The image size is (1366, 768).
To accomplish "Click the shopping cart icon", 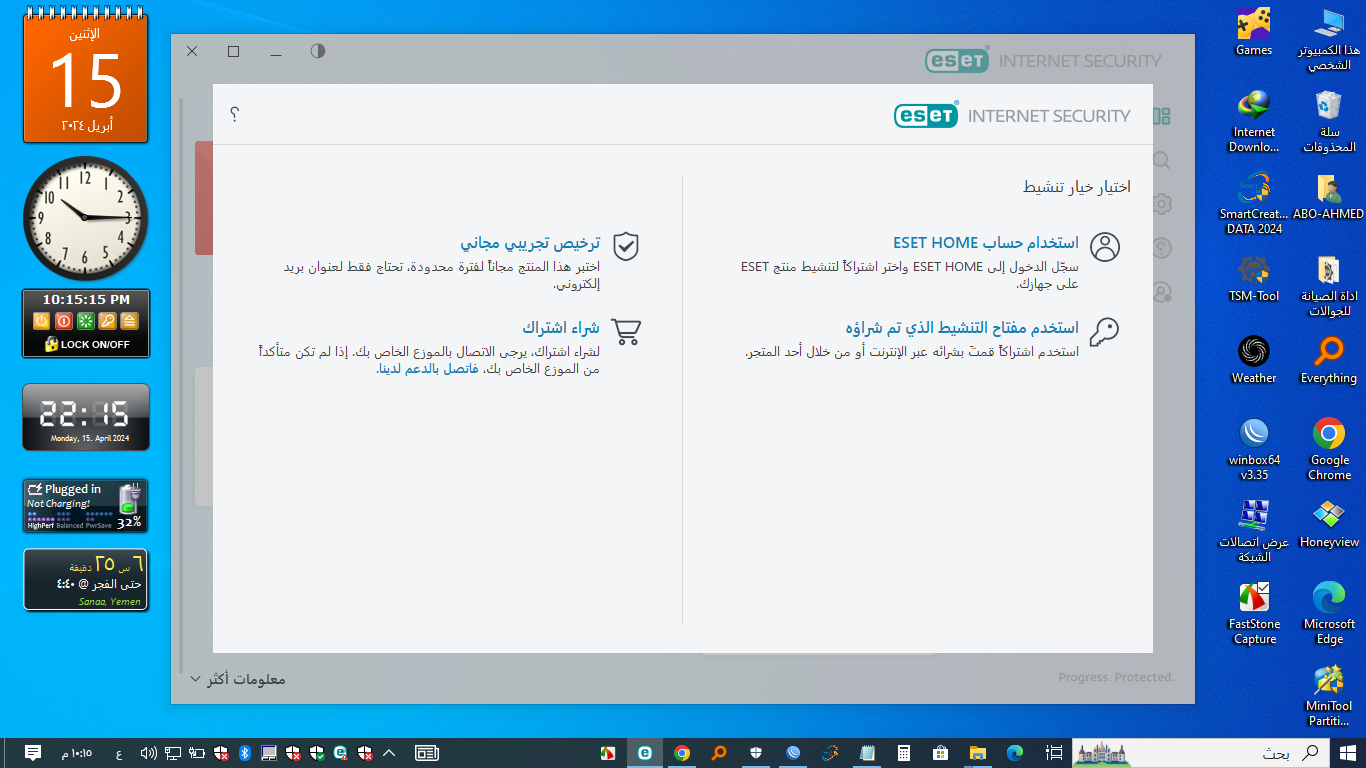I will 626,332.
